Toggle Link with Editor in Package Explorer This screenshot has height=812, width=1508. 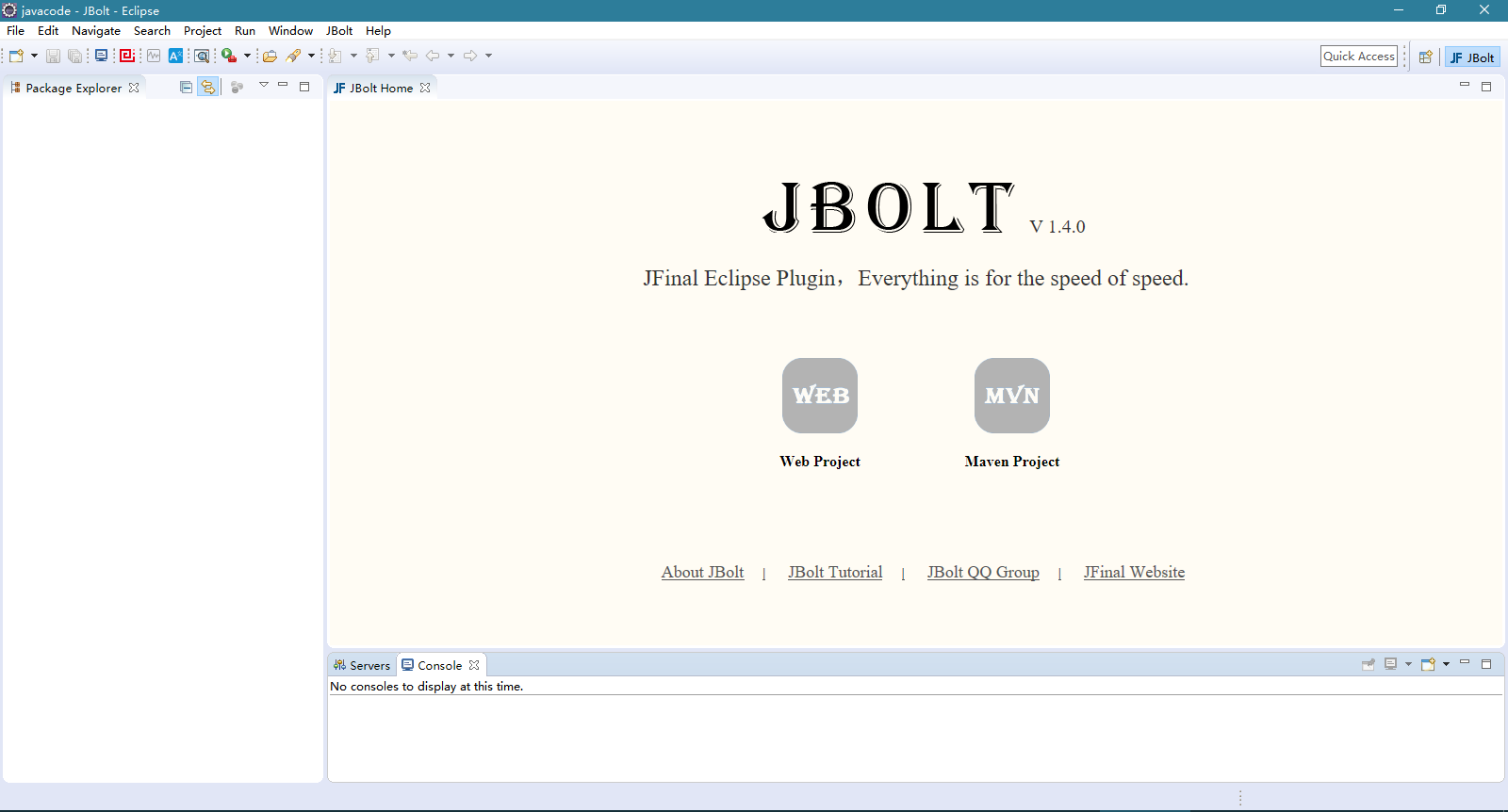pyautogui.click(x=207, y=87)
